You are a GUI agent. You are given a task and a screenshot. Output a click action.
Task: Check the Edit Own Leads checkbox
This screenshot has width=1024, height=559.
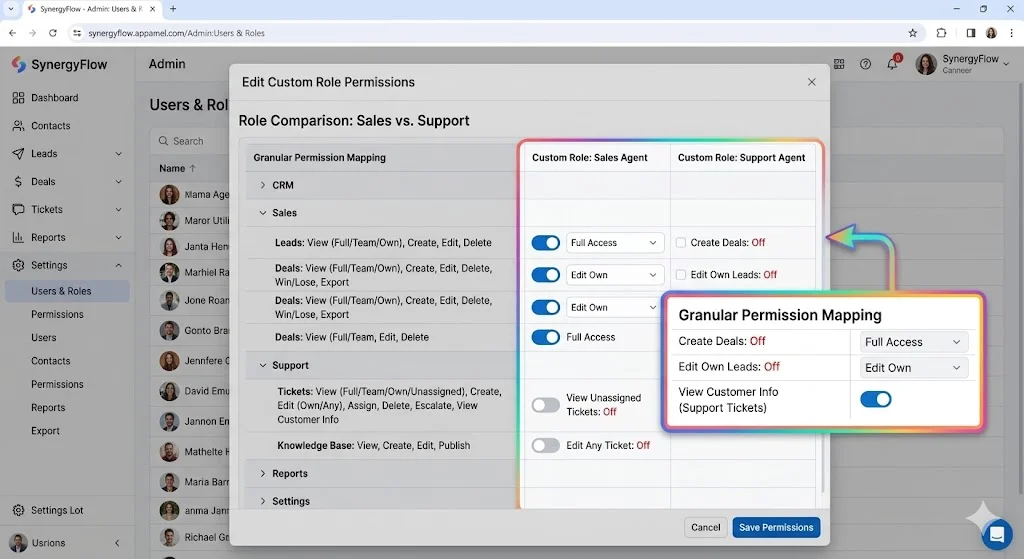681,275
